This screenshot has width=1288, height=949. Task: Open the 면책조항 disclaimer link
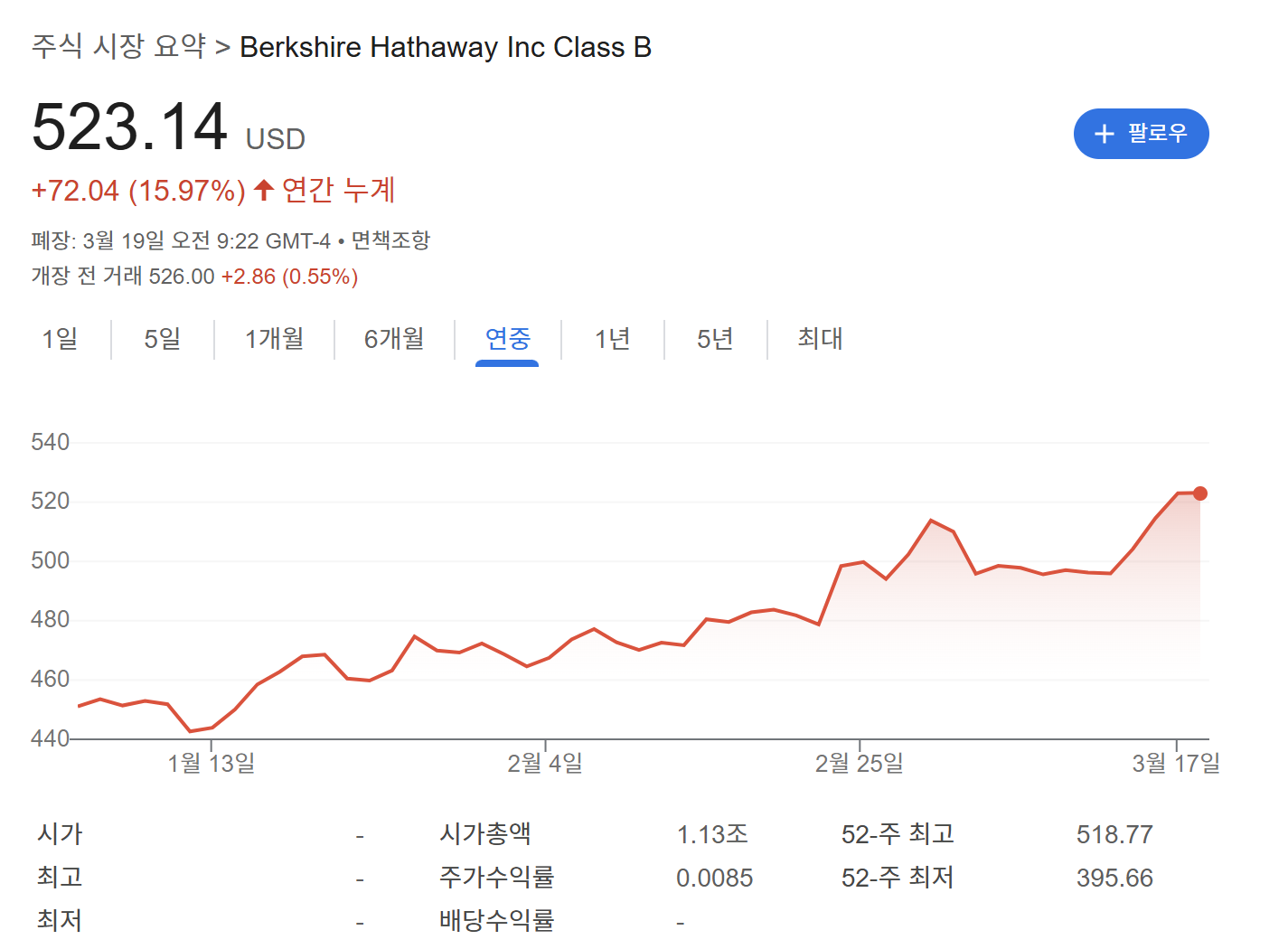coord(390,240)
